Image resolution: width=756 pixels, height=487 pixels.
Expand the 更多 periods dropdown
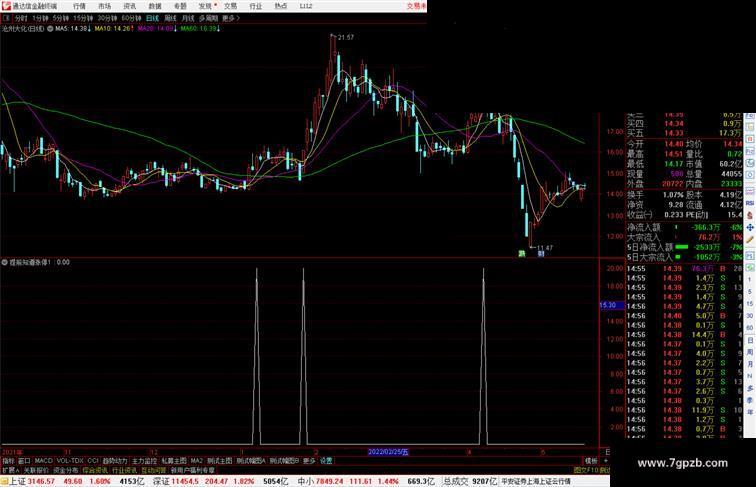pos(231,18)
